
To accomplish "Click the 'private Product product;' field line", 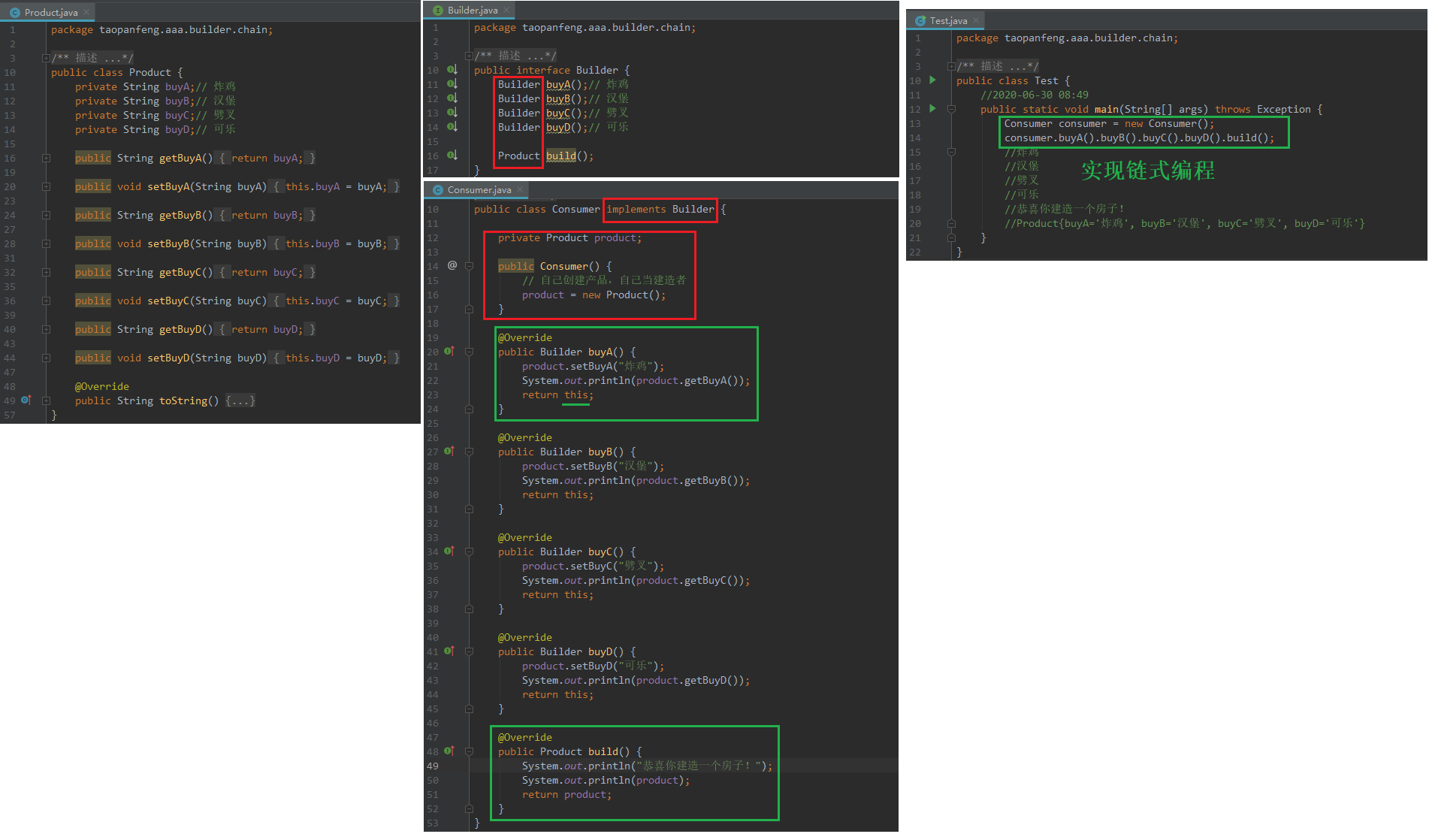I will pyautogui.click(x=570, y=237).
